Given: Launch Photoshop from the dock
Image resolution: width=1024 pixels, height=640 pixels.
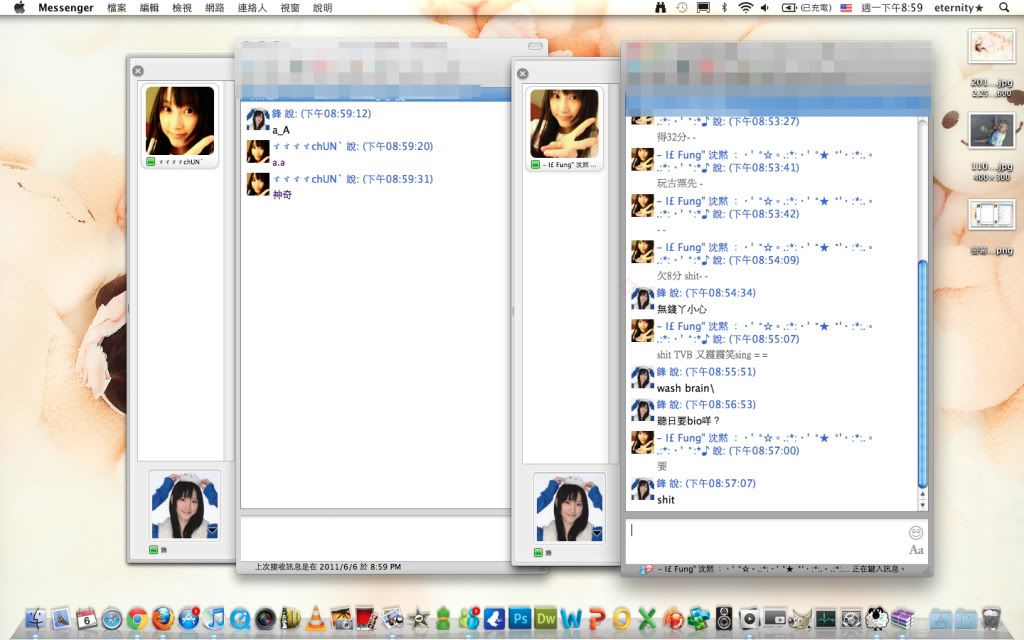Looking at the screenshot, I should 519,619.
